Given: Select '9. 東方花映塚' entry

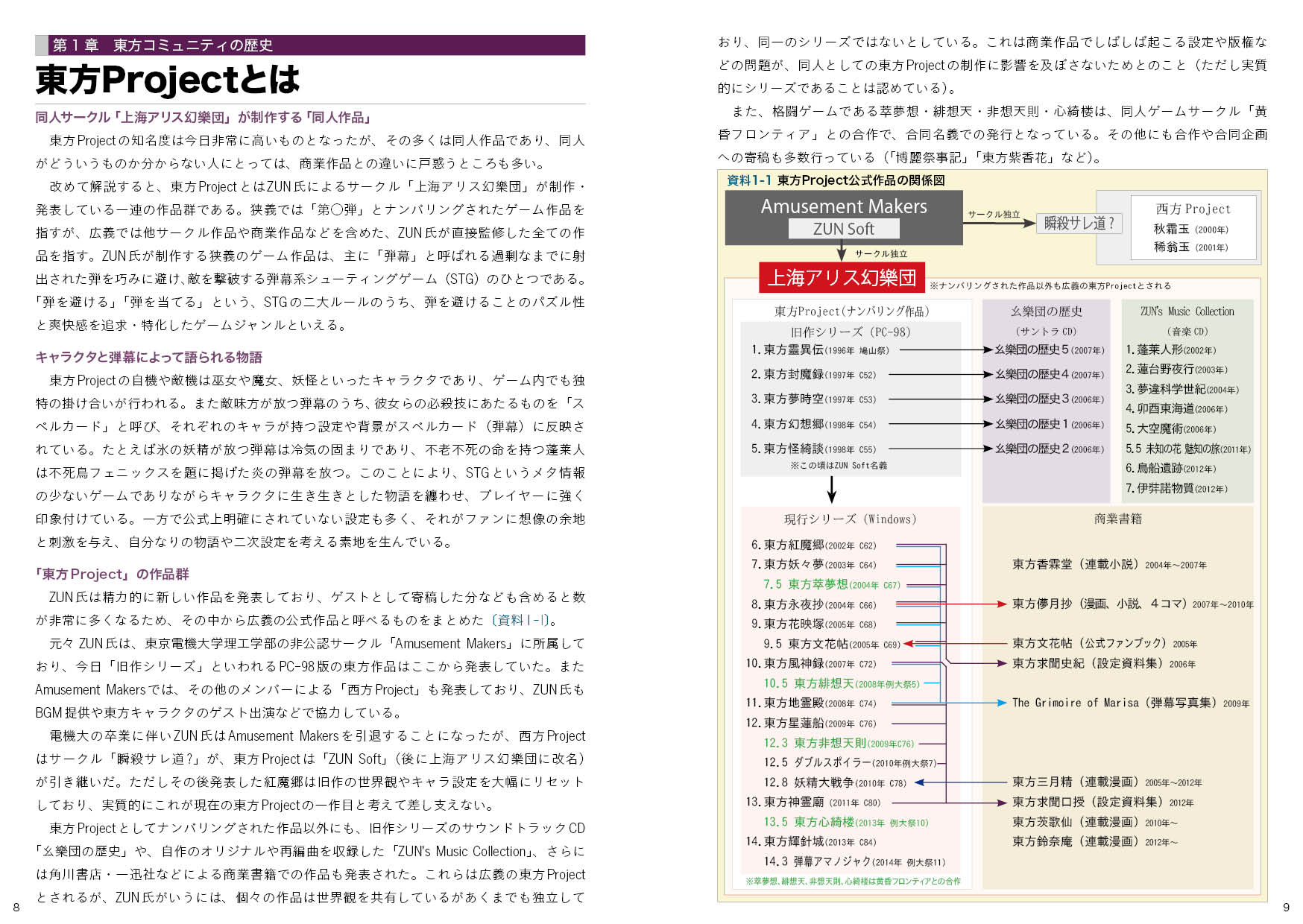Looking at the screenshot, I should (813, 624).
